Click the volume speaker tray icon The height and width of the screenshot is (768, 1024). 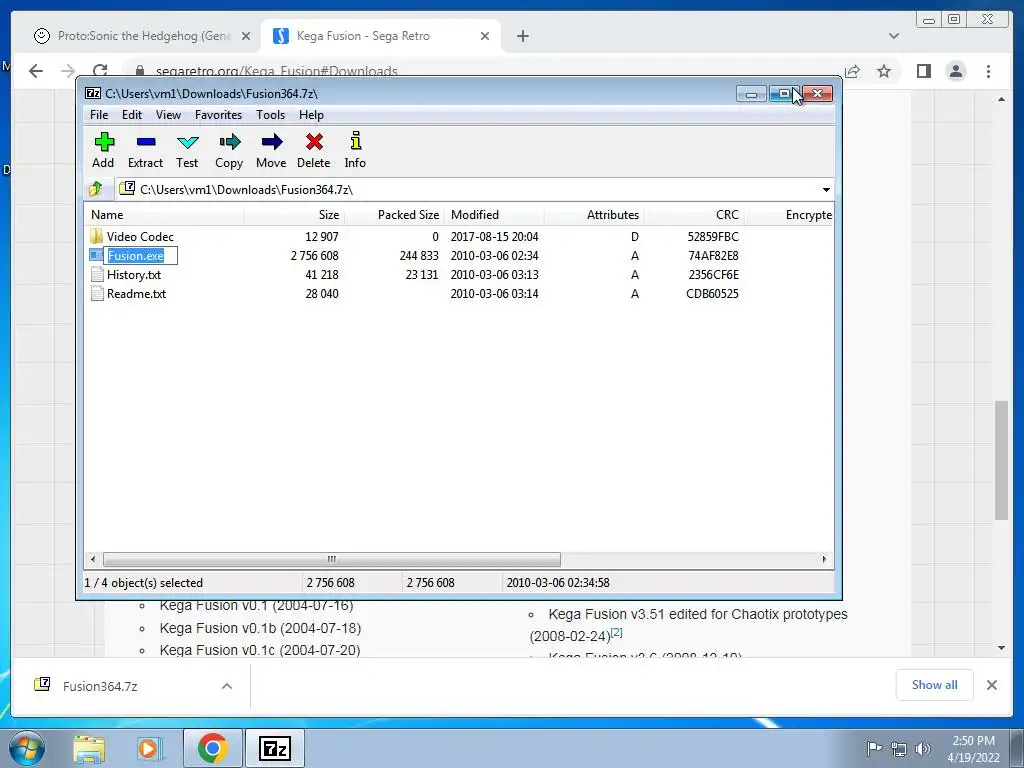point(923,748)
